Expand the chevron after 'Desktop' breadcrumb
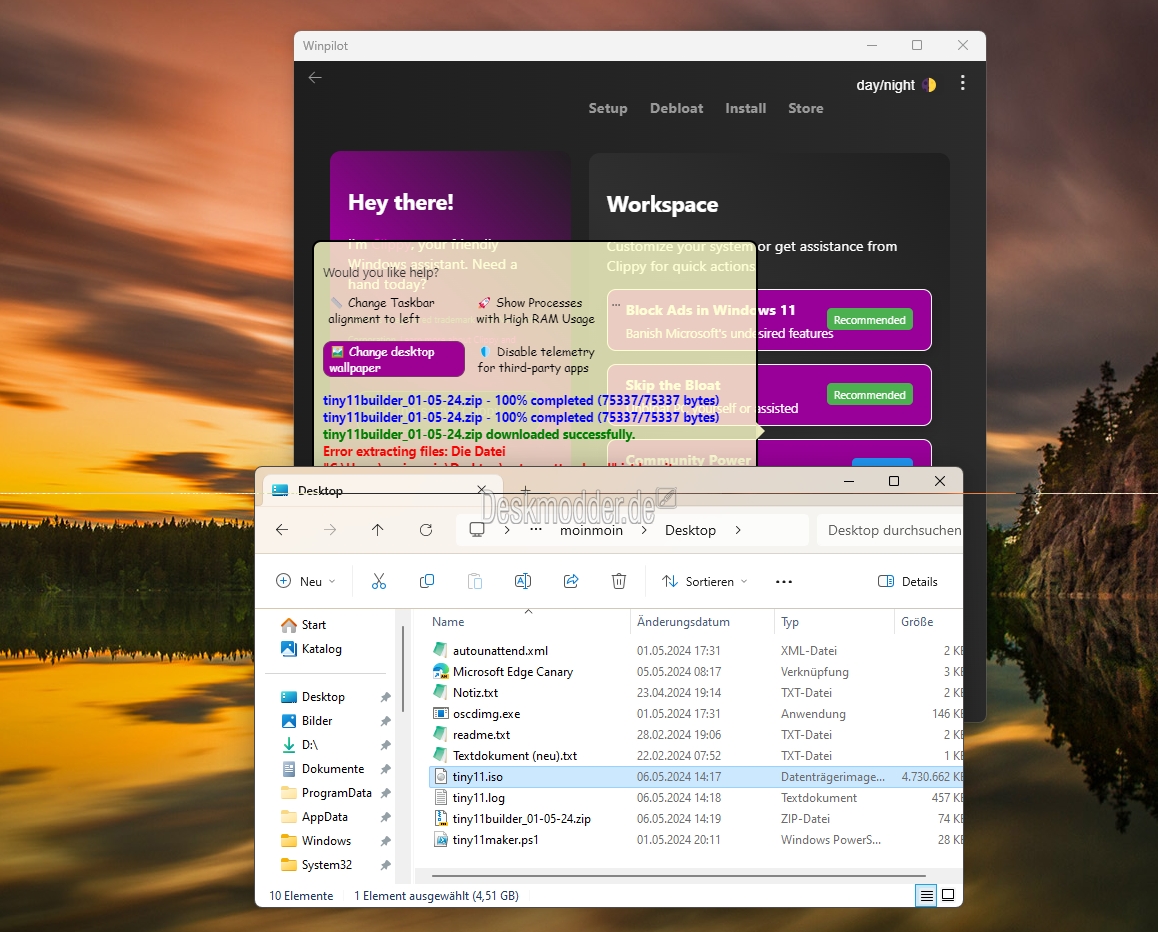This screenshot has height=932, width=1158. pos(738,530)
